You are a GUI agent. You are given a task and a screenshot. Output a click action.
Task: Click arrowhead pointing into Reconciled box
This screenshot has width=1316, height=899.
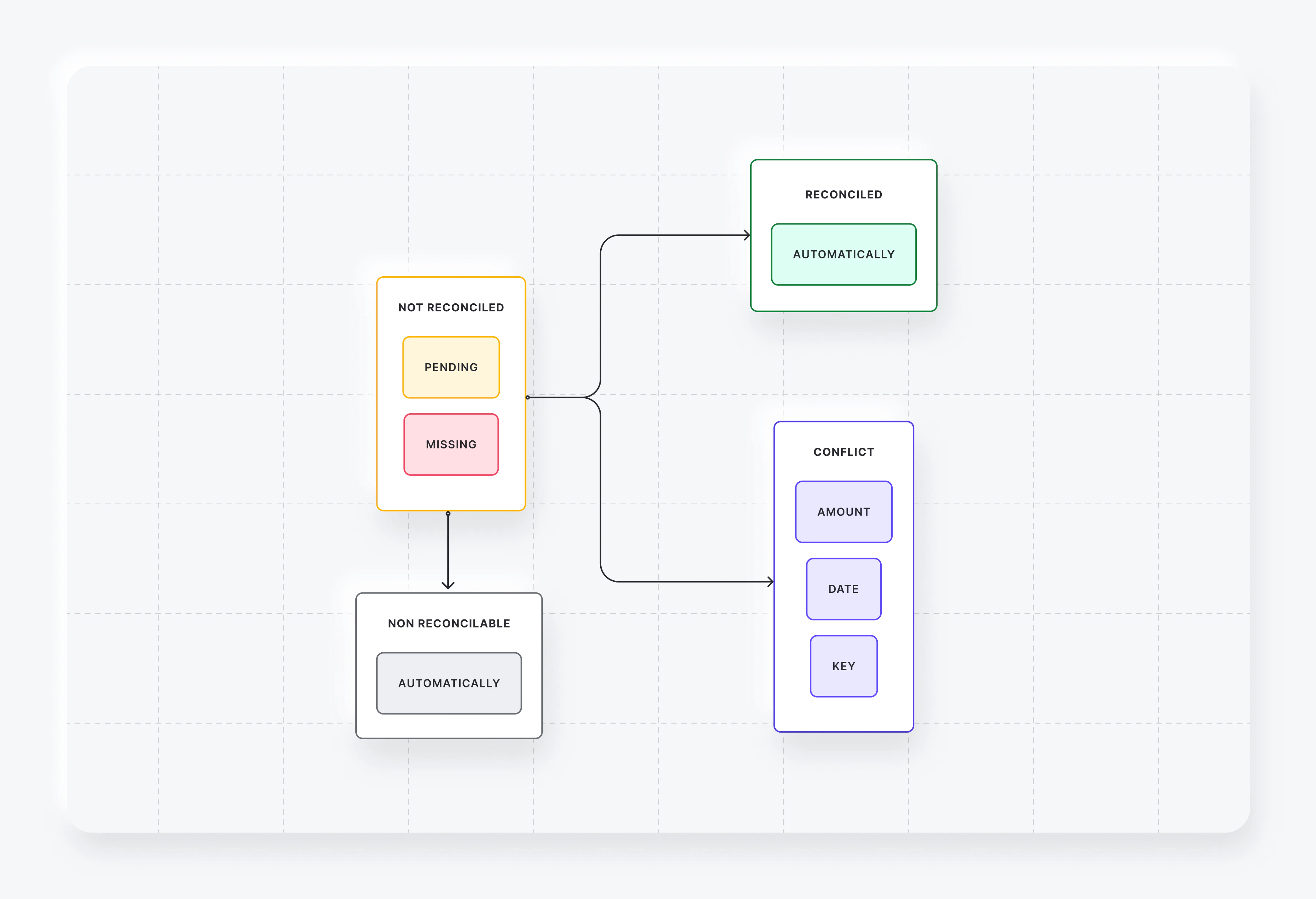point(748,235)
